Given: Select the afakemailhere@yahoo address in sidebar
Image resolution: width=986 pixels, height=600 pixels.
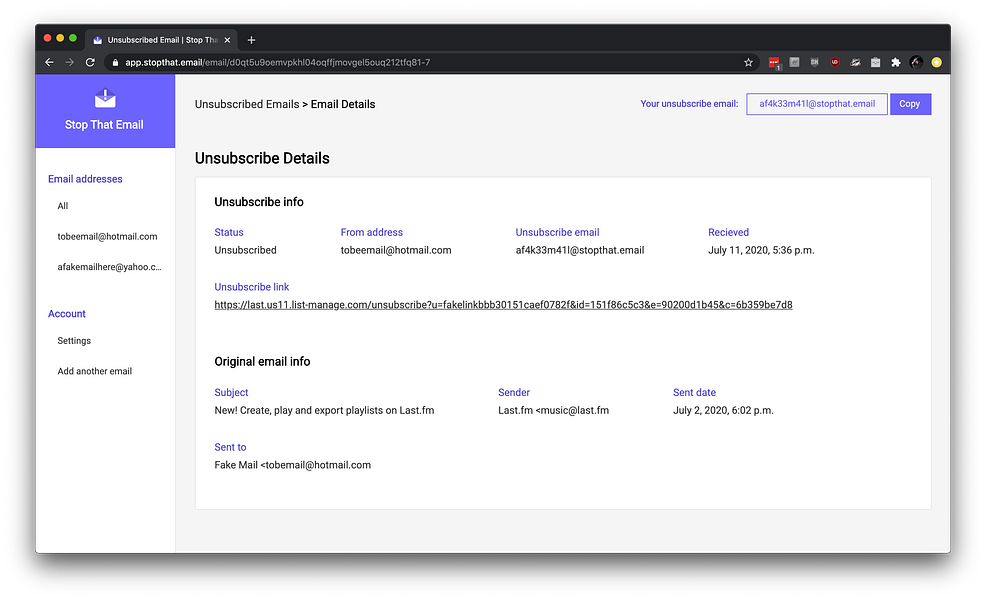Looking at the screenshot, I should click(109, 267).
